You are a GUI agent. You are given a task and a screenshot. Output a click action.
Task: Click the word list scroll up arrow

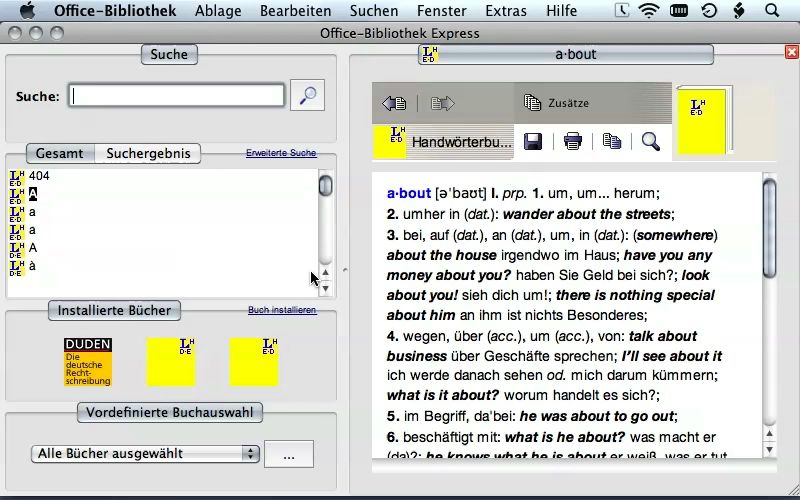click(326, 273)
